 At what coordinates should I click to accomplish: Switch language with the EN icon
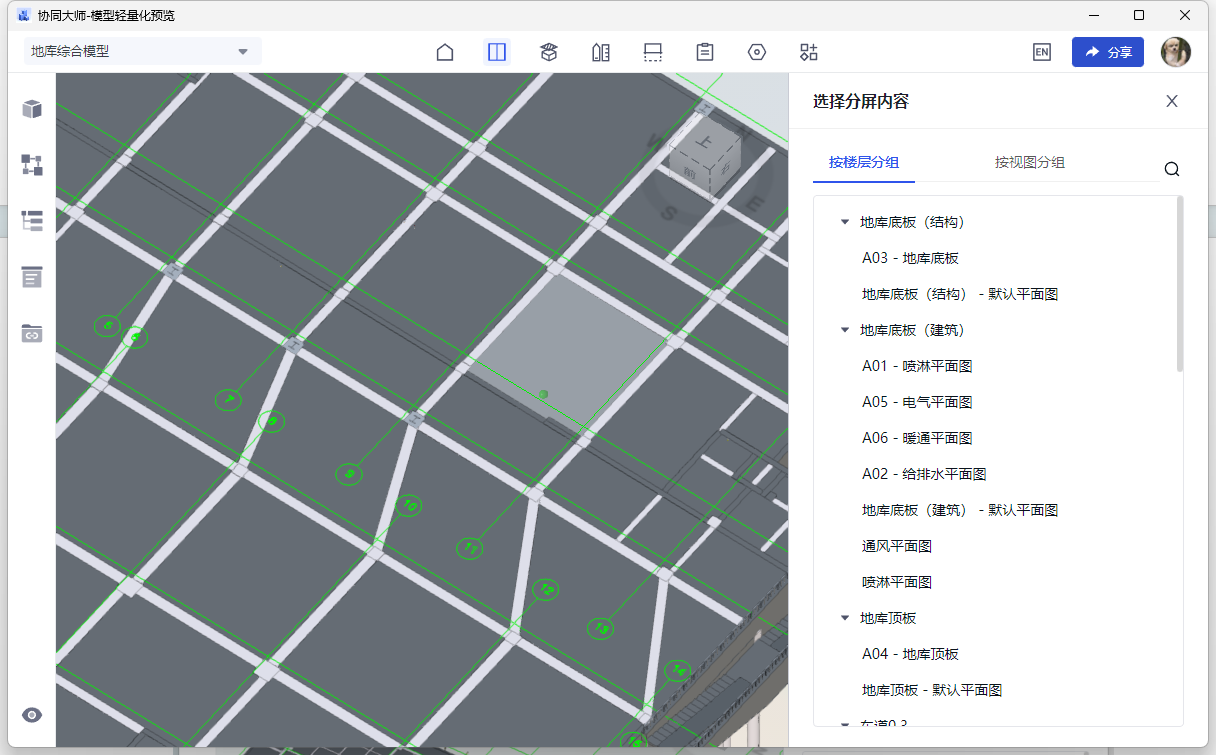tap(1042, 52)
